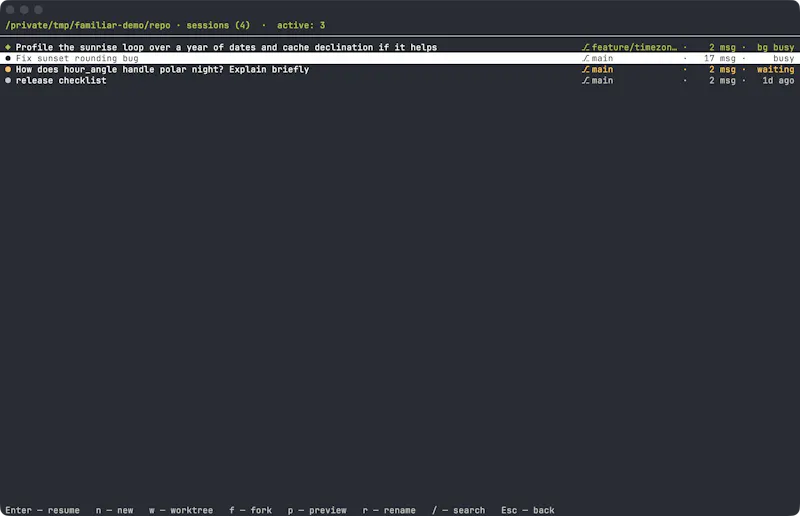
Task: Click 'main' branch label in release checklist row
Action: [x=603, y=81]
